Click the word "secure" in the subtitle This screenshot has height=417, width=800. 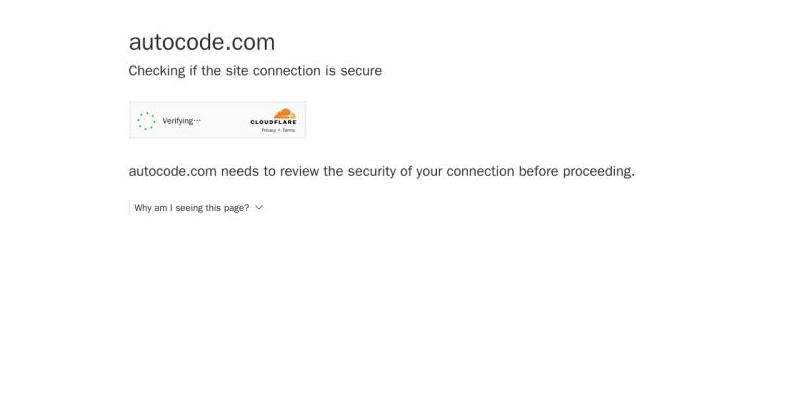point(361,70)
